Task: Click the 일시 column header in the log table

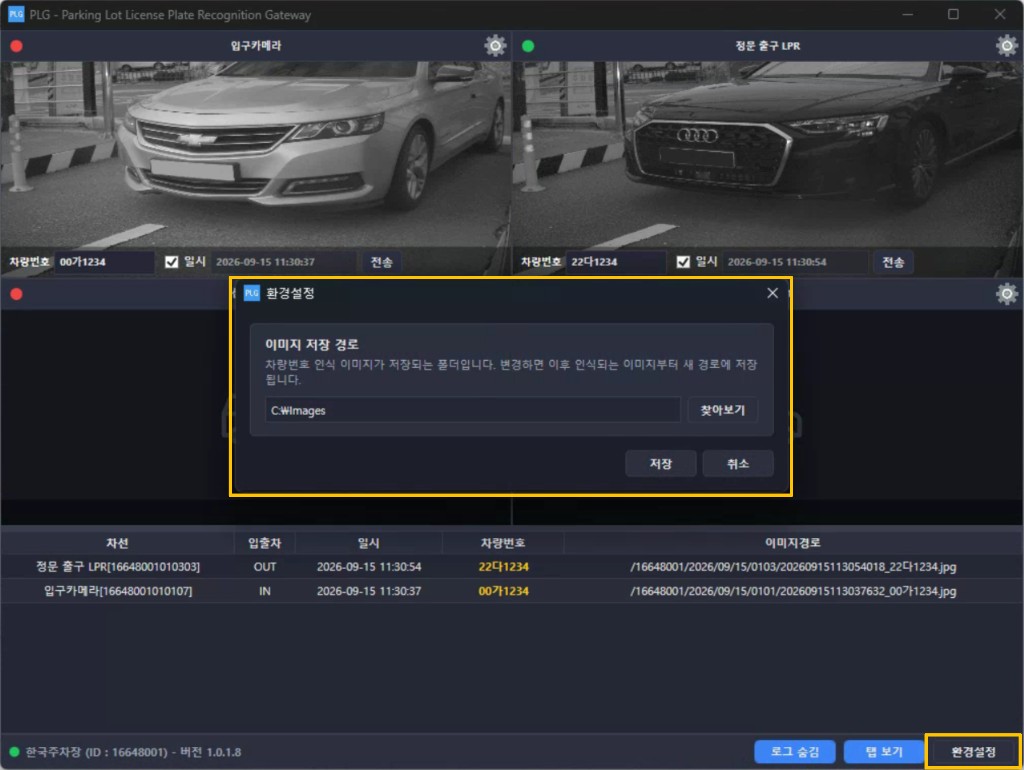Action: (369, 543)
